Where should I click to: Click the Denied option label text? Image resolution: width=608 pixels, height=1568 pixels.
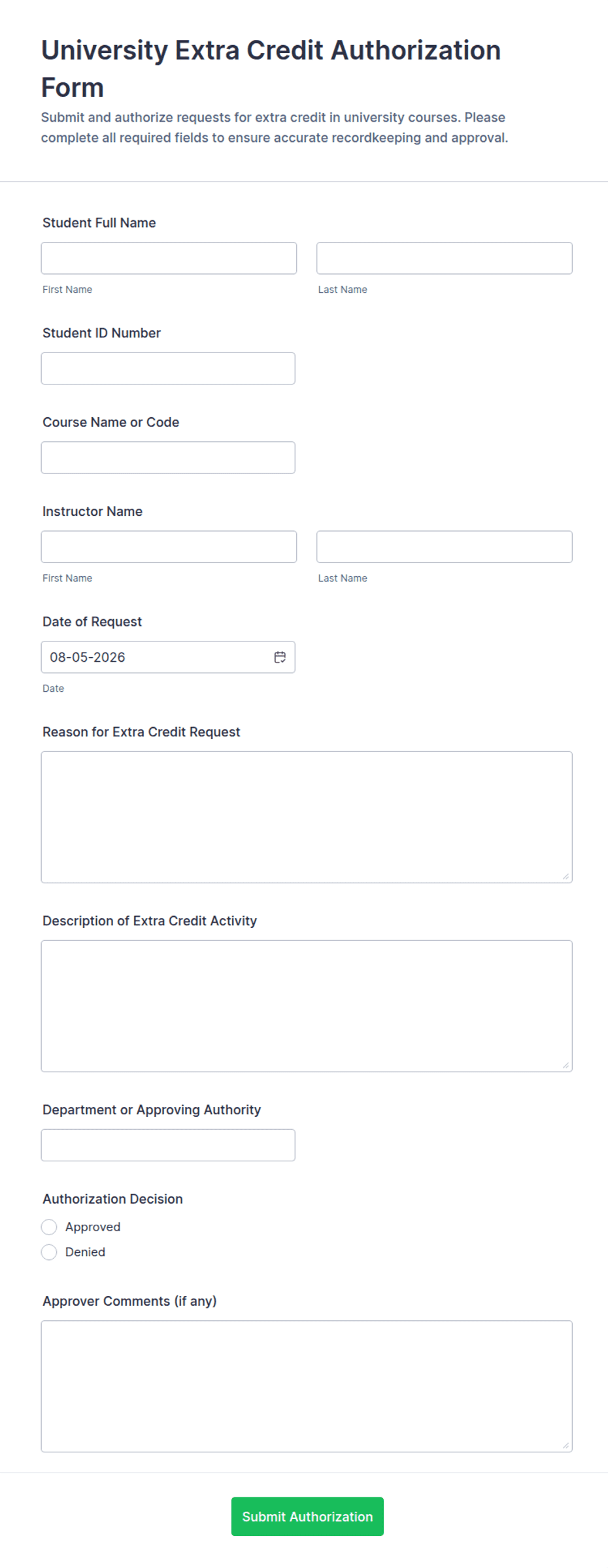coord(85,1252)
